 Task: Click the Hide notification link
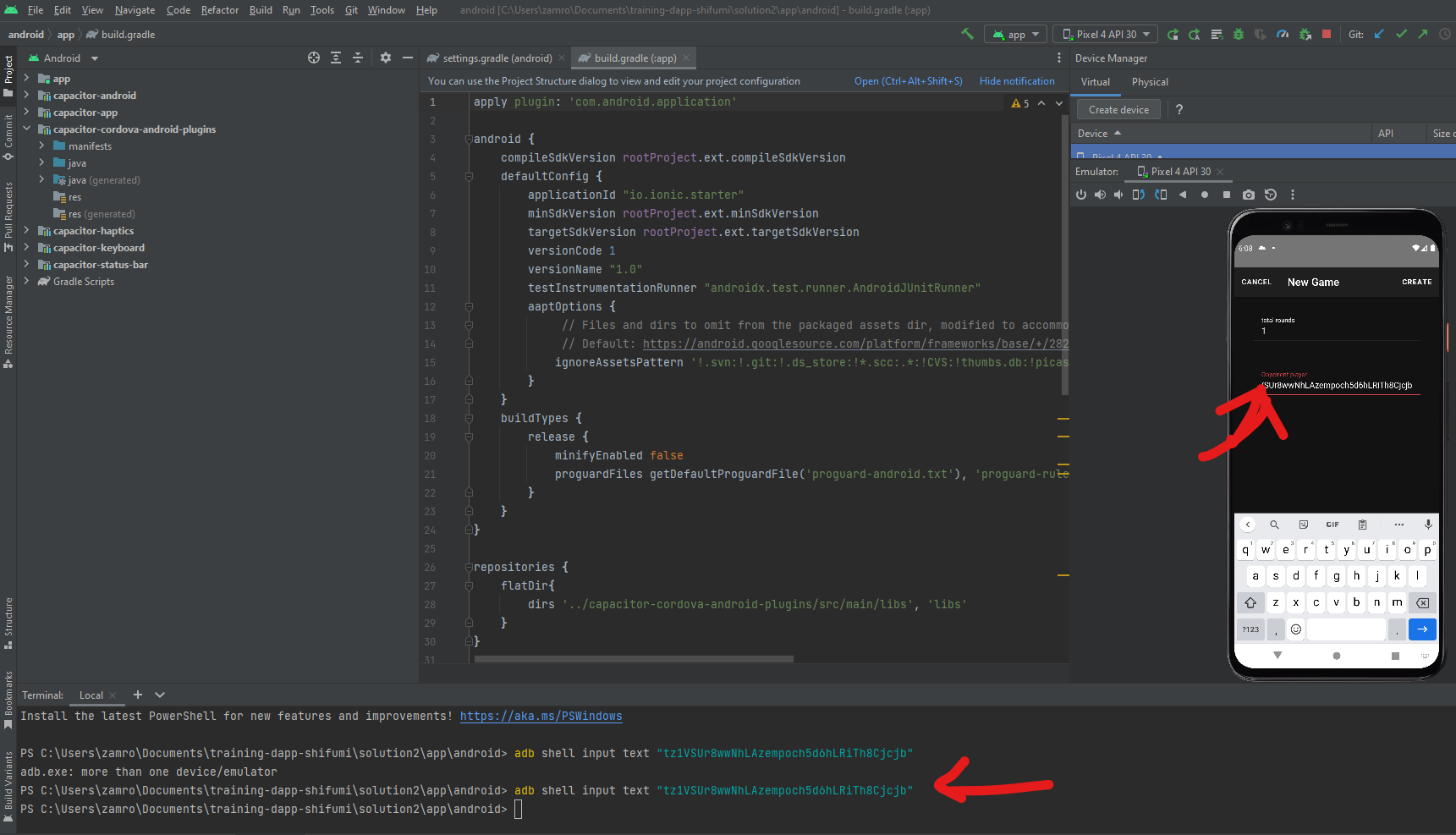point(1016,81)
